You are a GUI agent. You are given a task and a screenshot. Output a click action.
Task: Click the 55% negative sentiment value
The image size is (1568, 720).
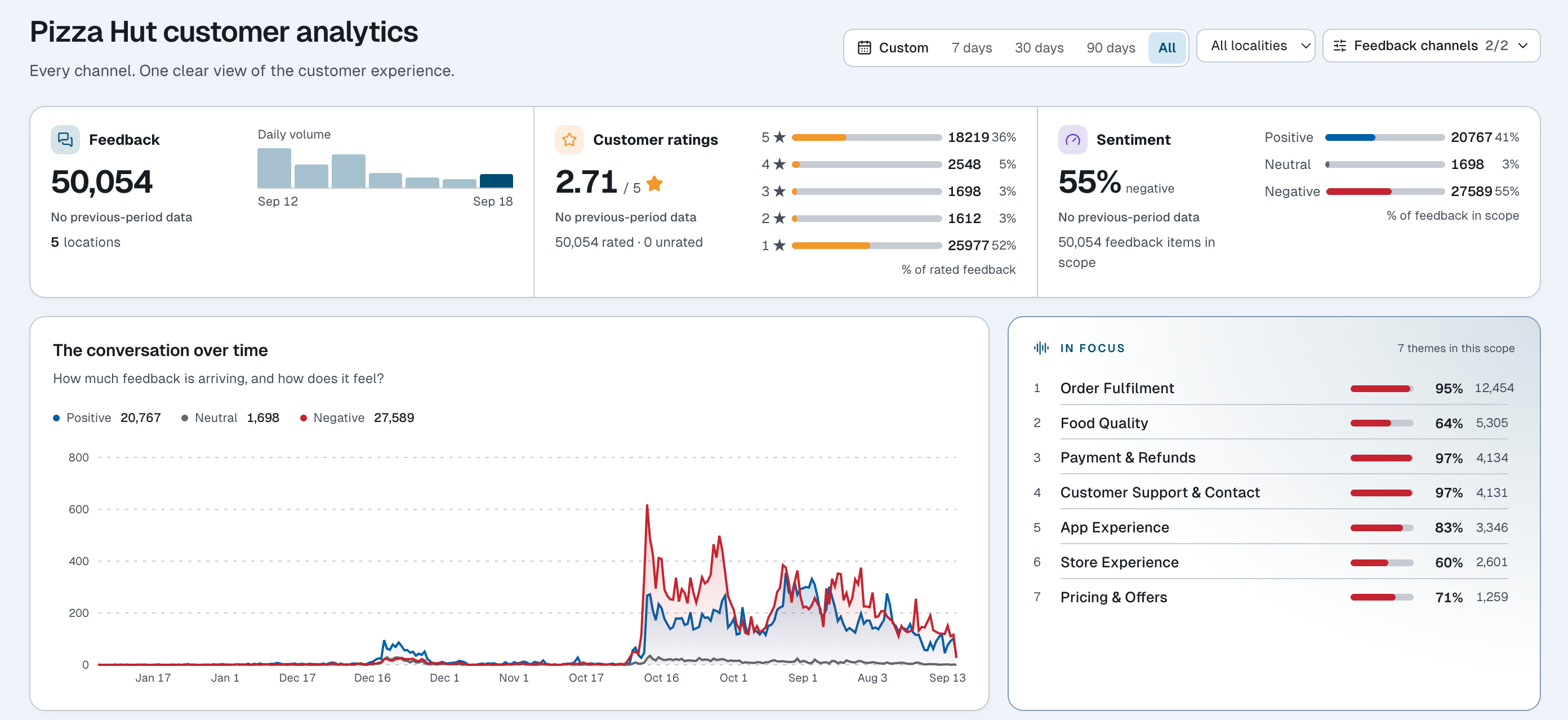coord(1089,182)
